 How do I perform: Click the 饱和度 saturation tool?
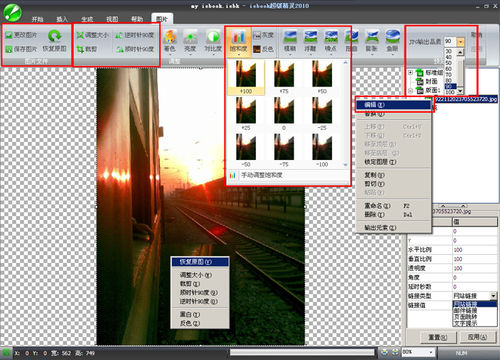[239, 41]
